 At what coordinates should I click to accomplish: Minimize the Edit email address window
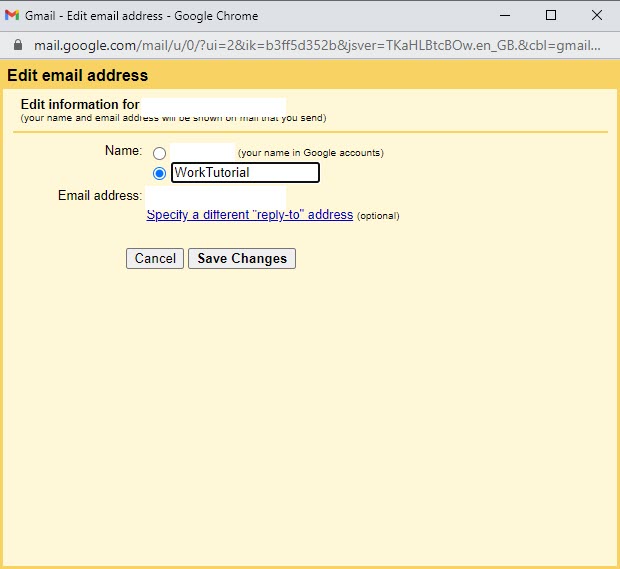505,16
